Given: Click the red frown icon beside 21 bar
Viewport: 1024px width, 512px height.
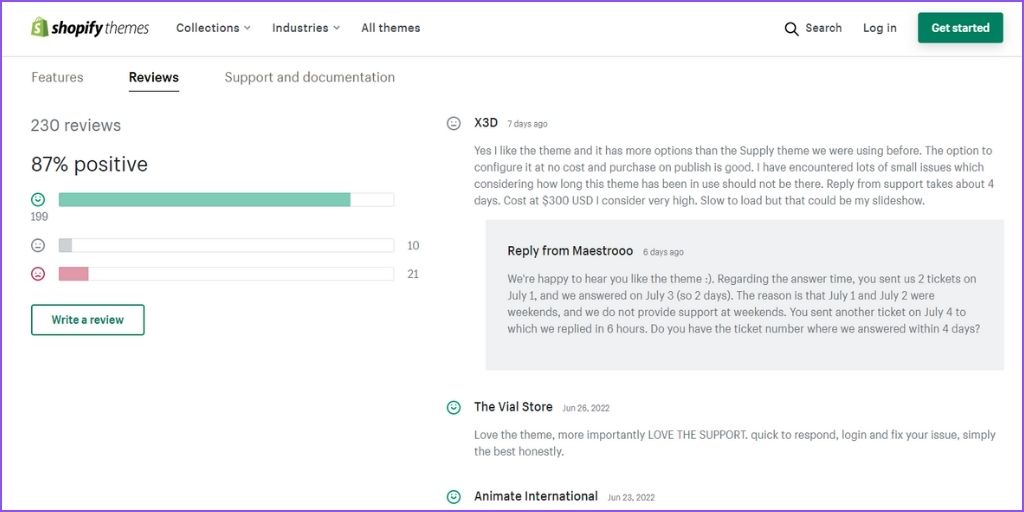Looking at the screenshot, I should pos(38,274).
